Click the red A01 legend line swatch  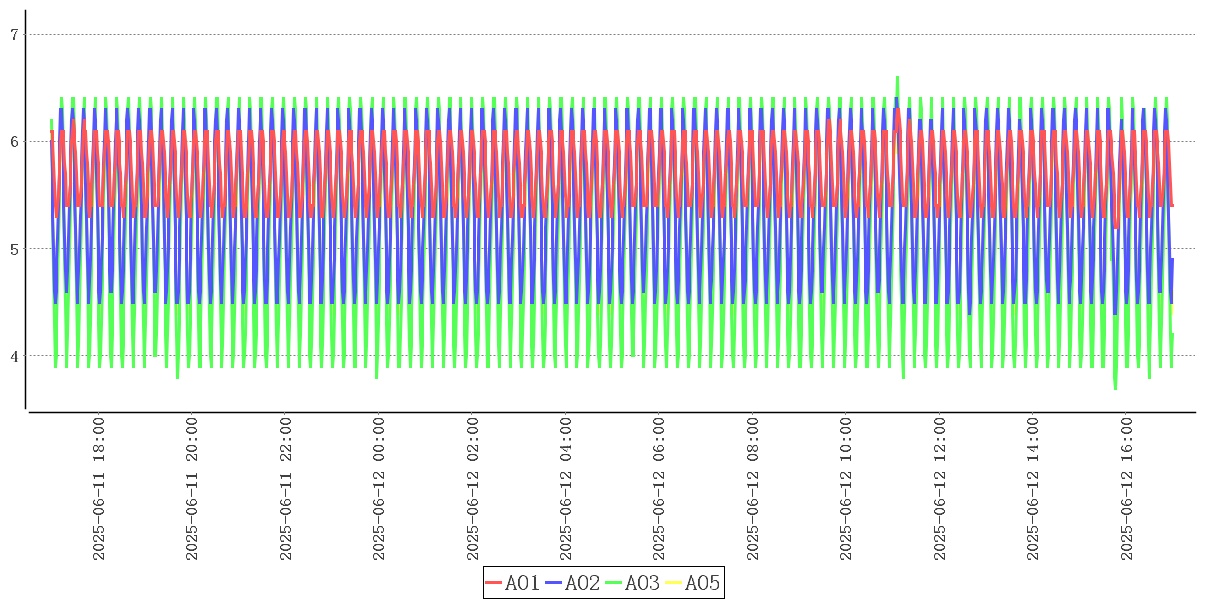coord(494,583)
